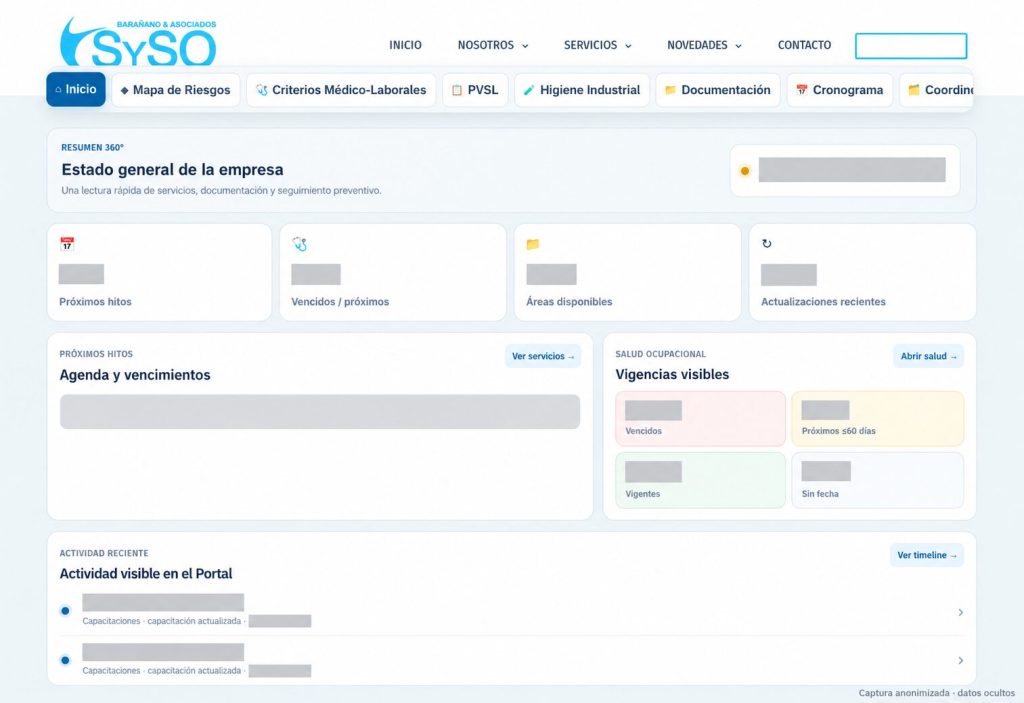Open the Criterios Médico-Laborales tab
The image size is (1024, 703).
pyautogui.click(x=341, y=90)
